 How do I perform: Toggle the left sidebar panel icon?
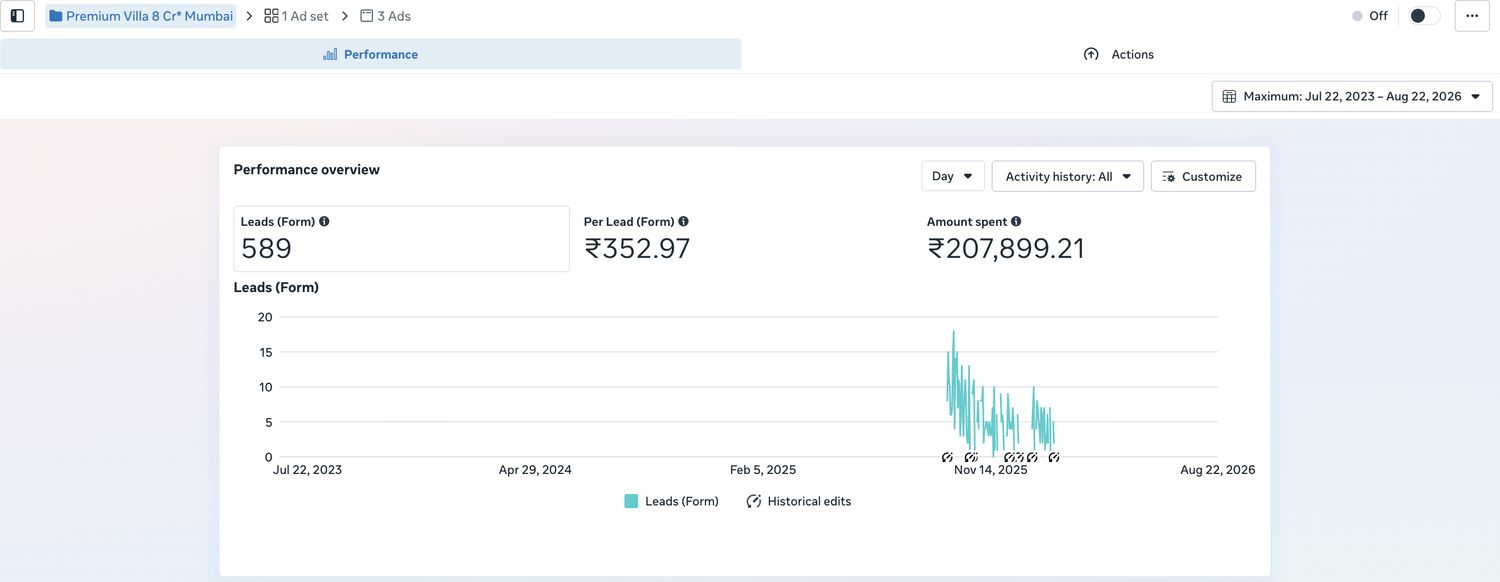[x=17, y=16]
